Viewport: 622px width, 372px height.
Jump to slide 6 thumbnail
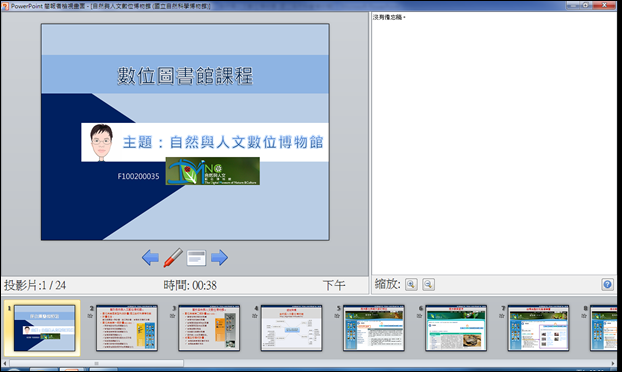click(456, 328)
